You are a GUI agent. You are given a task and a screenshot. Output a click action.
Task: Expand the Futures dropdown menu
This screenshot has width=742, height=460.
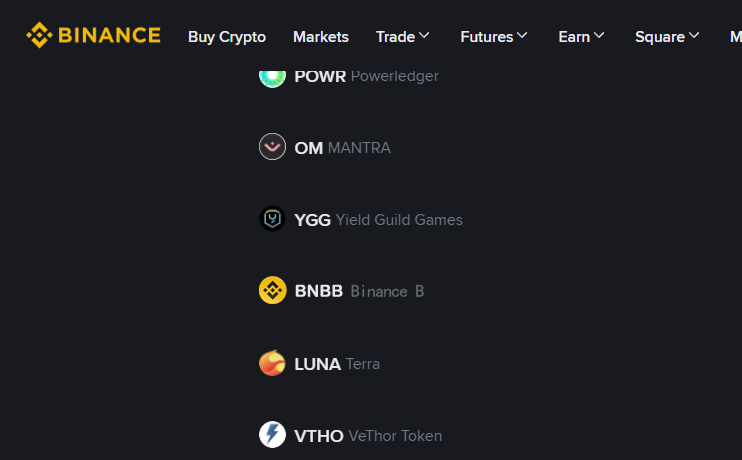point(493,37)
